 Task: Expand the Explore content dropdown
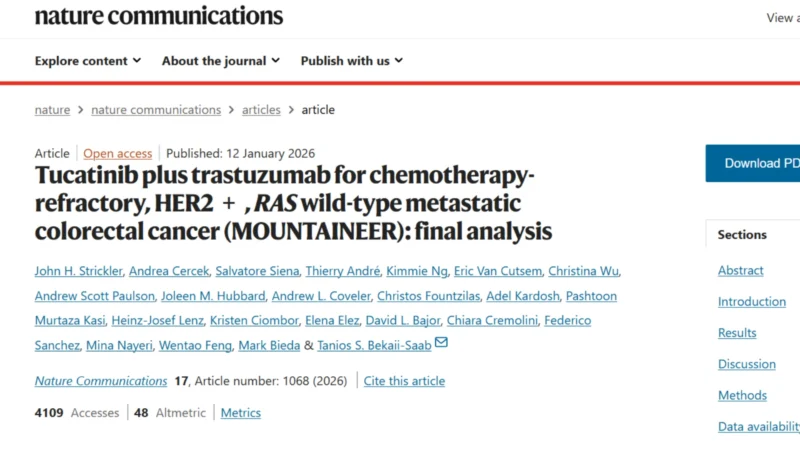[x=88, y=61]
